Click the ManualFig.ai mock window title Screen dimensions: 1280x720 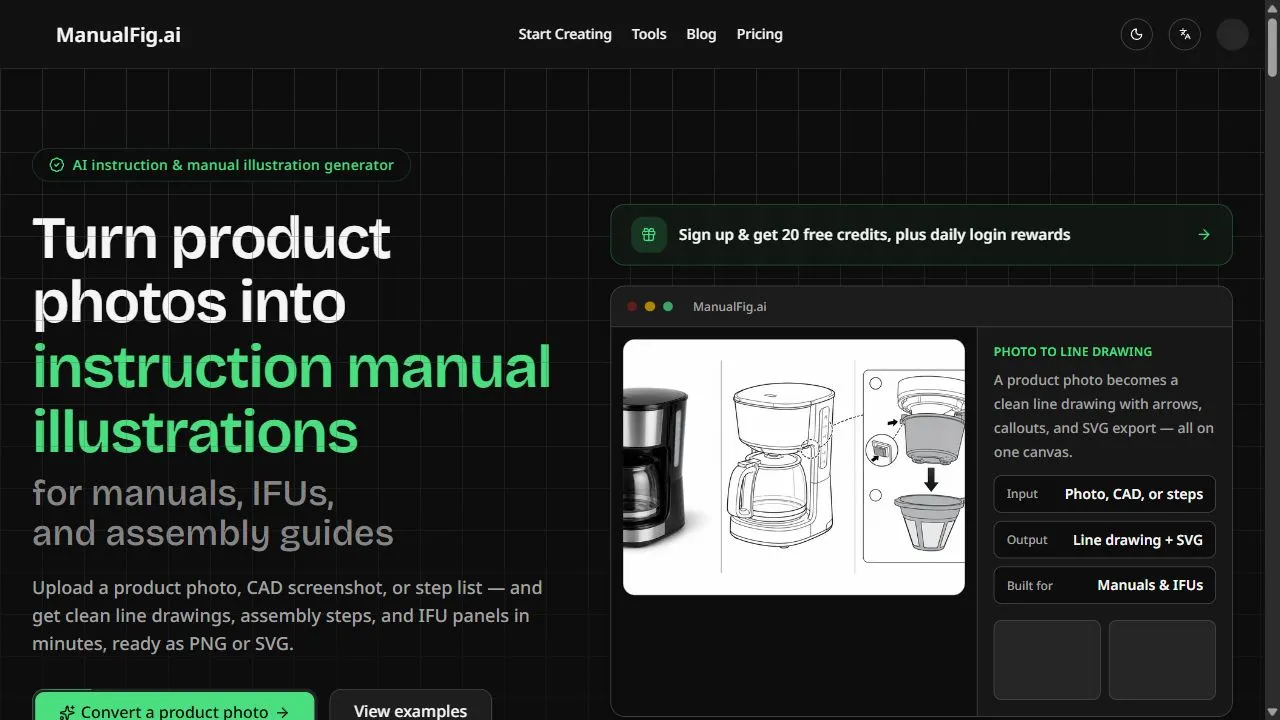730,307
